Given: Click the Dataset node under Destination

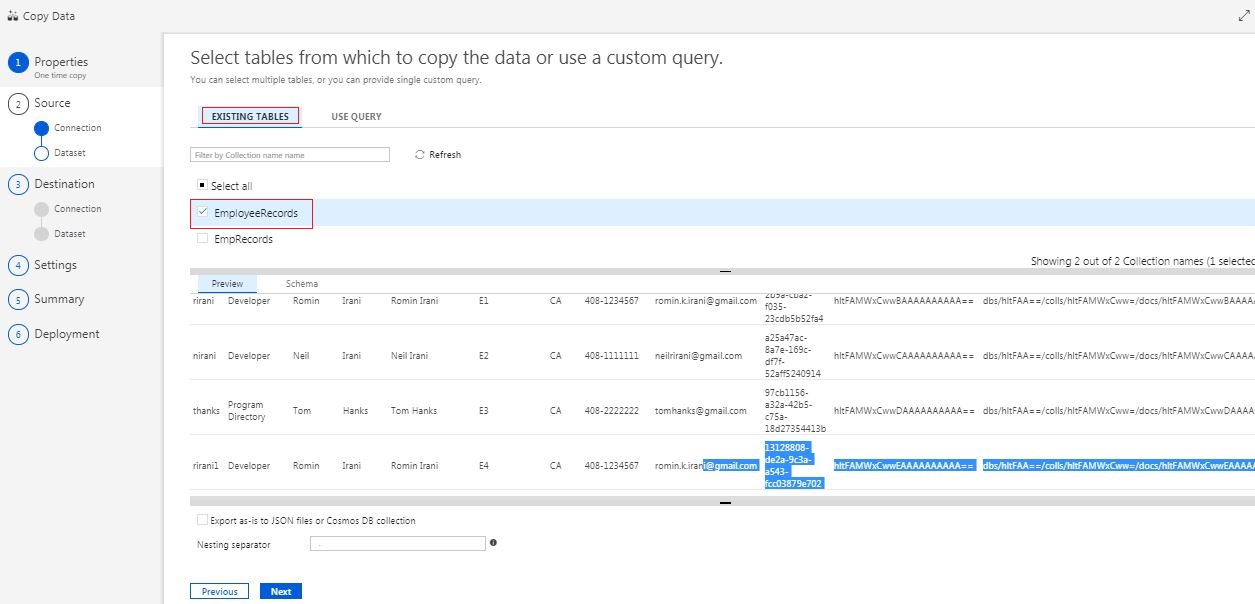Looking at the screenshot, I should tap(40, 233).
